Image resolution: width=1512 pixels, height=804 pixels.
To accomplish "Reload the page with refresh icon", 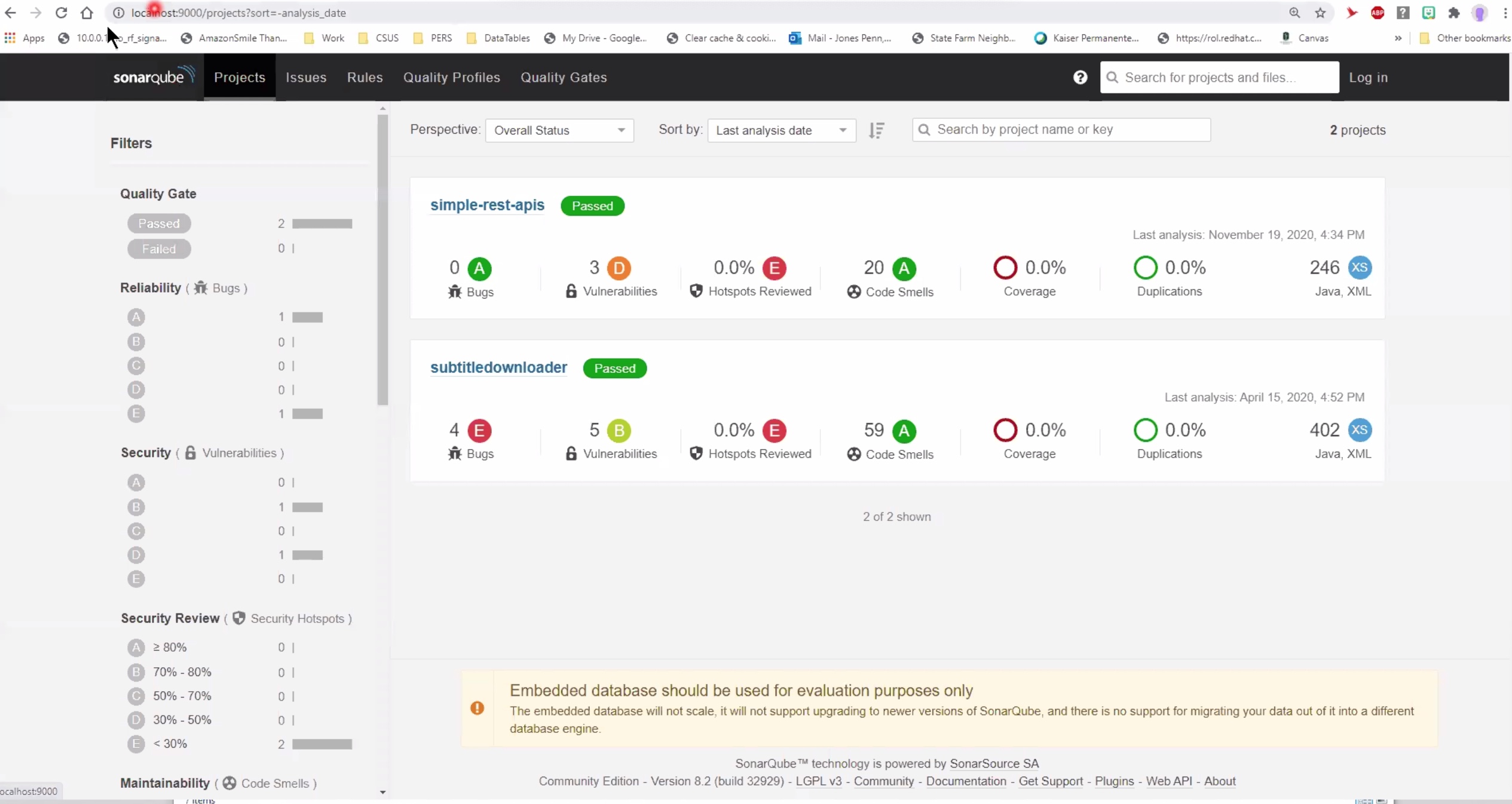I will point(61,13).
